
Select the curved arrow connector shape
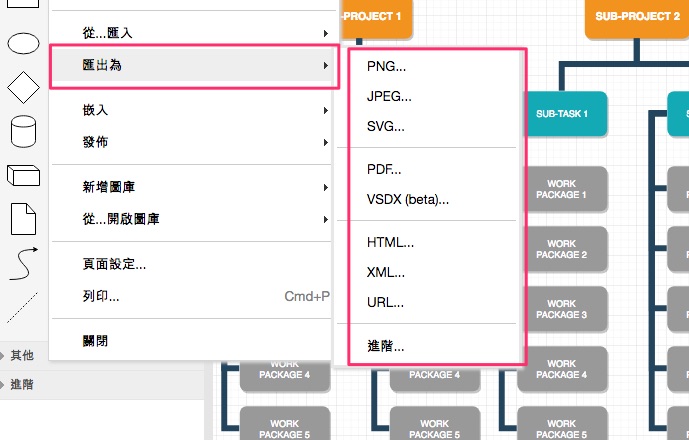23,263
